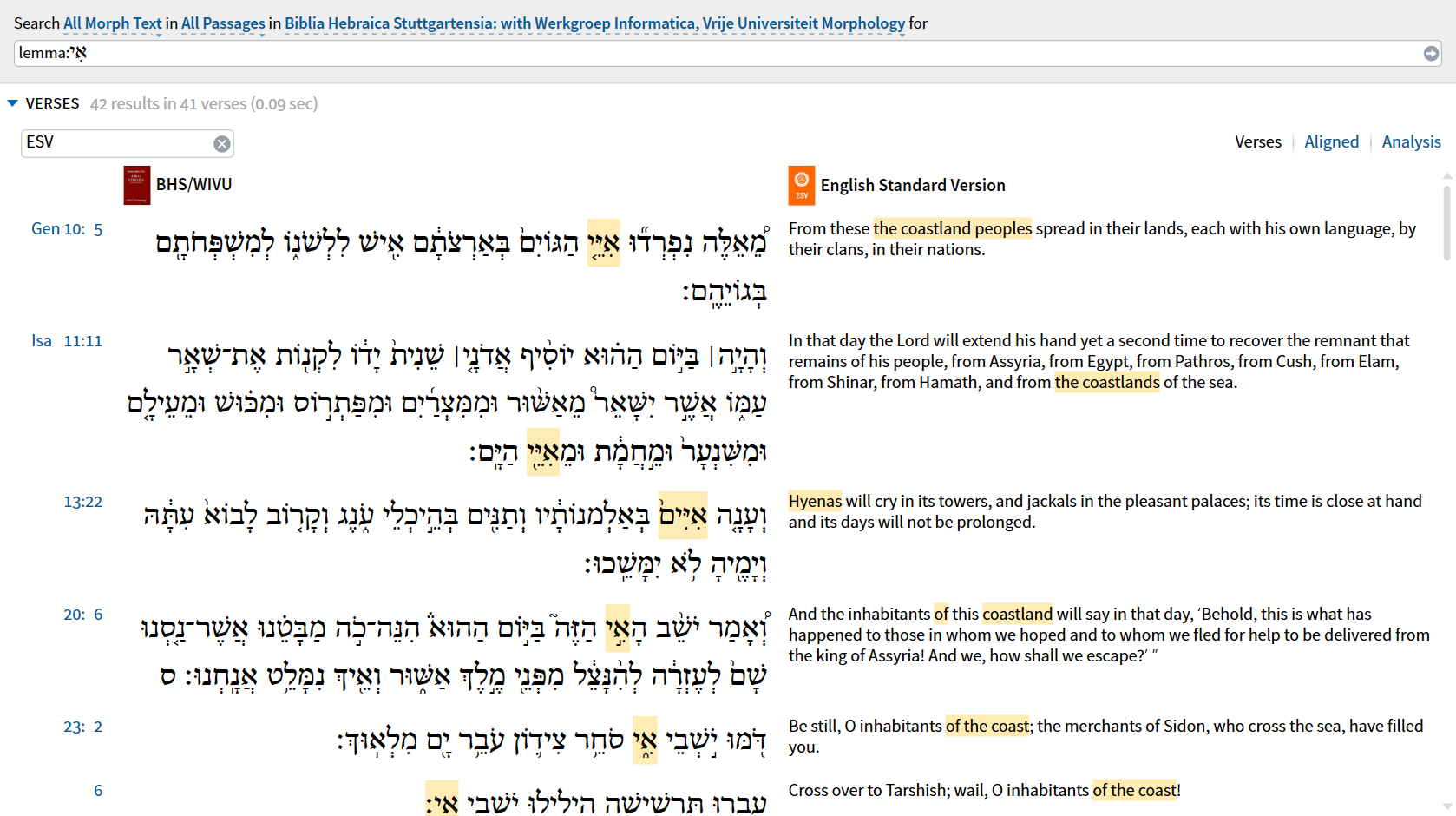This screenshot has height=816, width=1456.
Task: Click highlighted phrase 'the coastland peoples'
Action: click(953, 228)
